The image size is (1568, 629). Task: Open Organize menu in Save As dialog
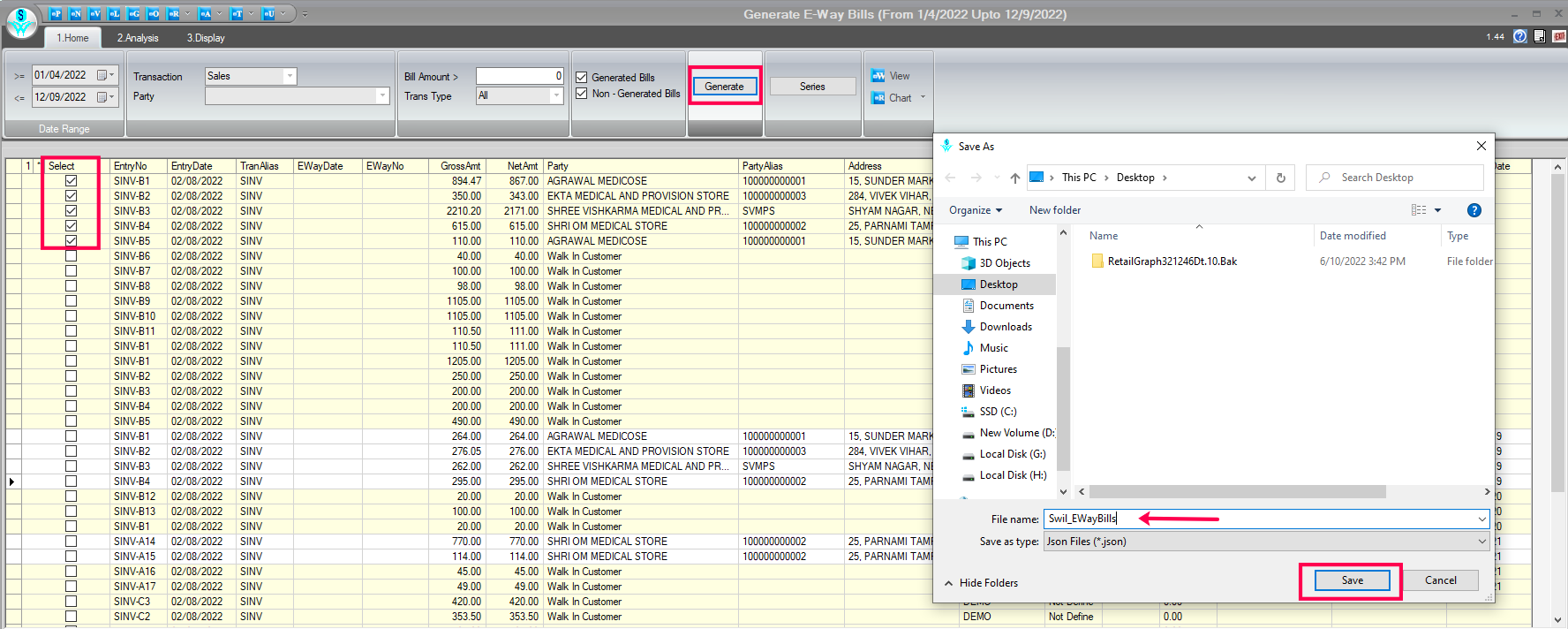pos(976,210)
